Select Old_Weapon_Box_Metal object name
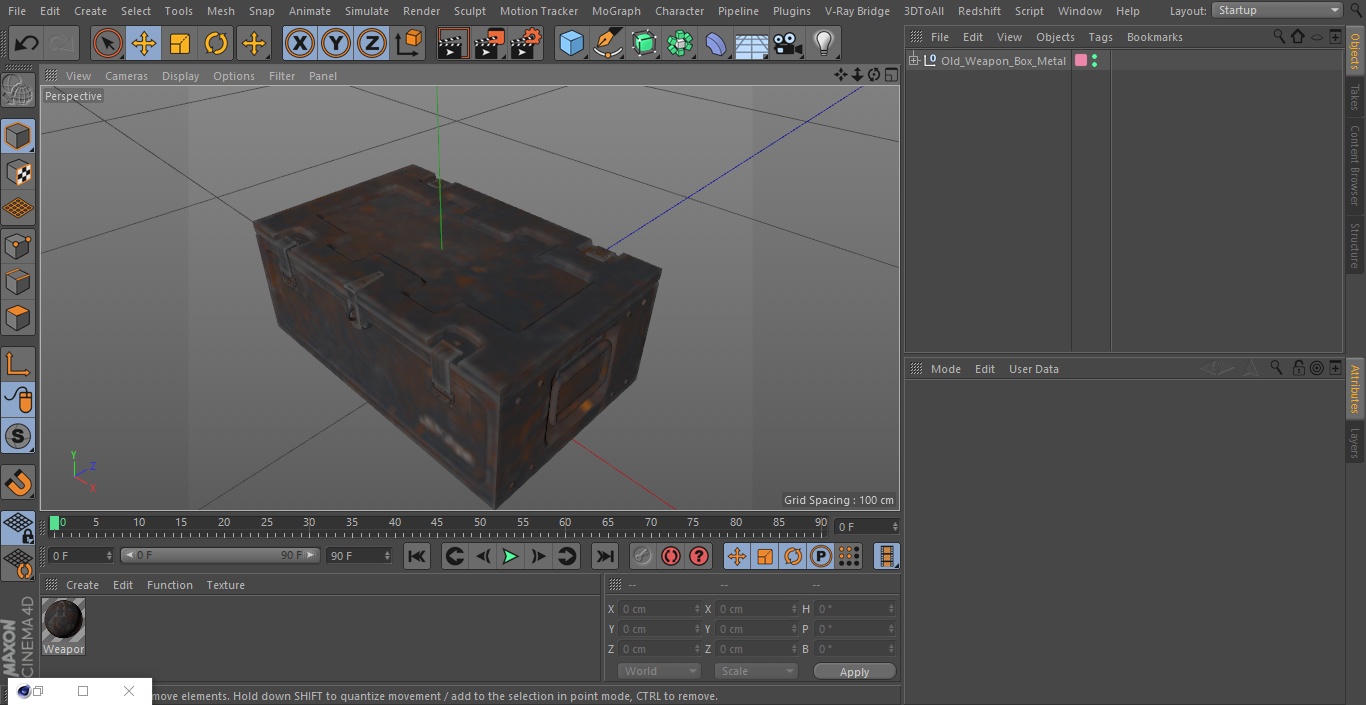The image size is (1366, 705). (x=1003, y=61)
